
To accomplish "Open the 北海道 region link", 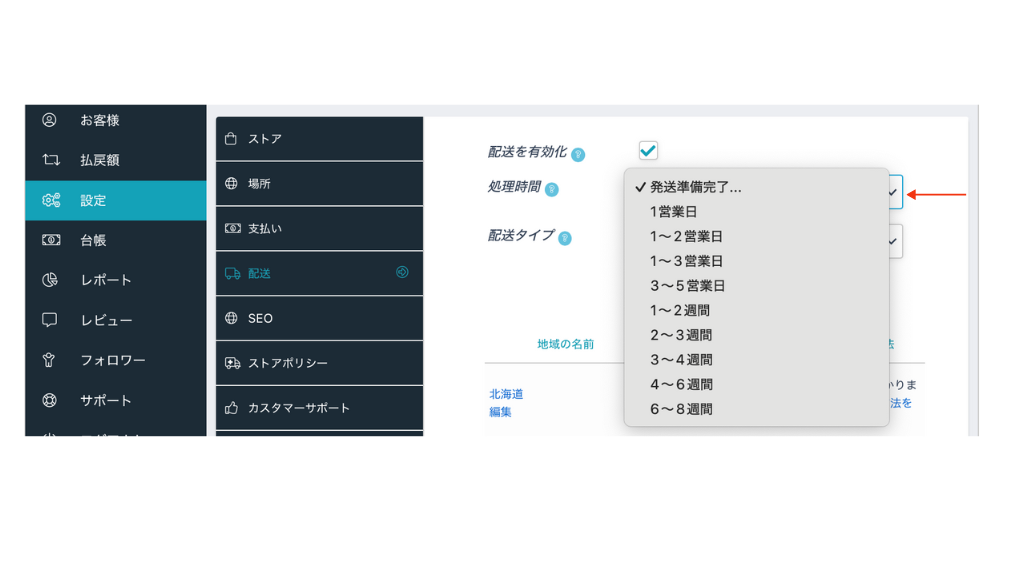I will tap(505, 394).
